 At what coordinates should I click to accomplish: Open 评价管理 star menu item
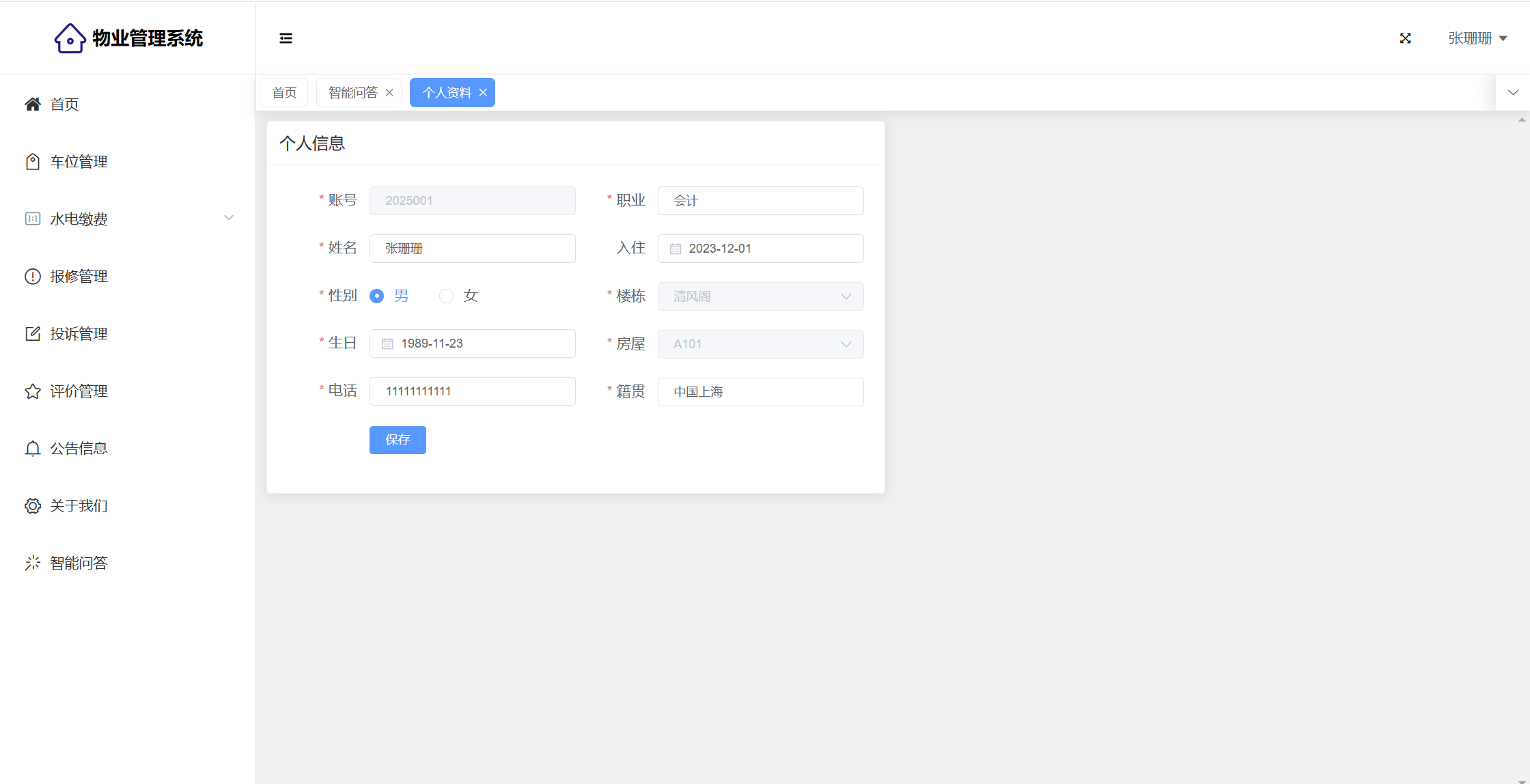coord(79,391)
